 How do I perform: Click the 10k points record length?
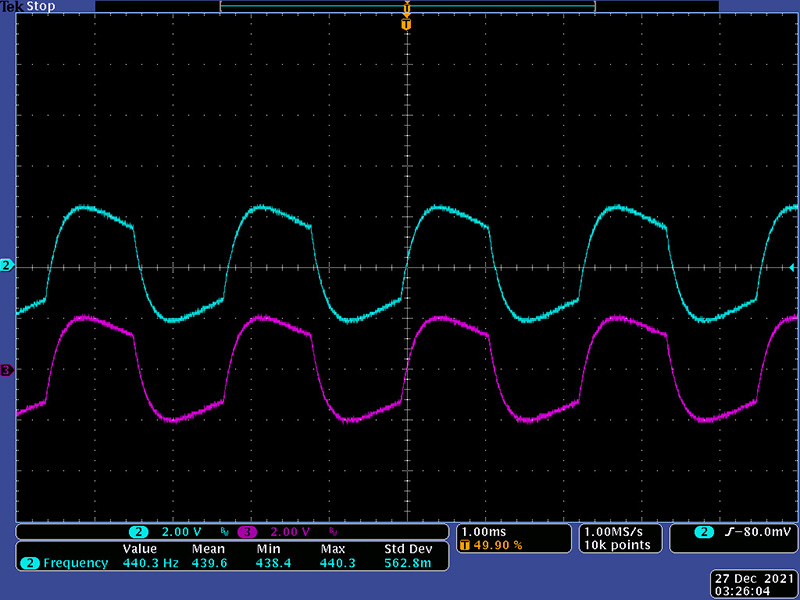click(x=618, y=545)
